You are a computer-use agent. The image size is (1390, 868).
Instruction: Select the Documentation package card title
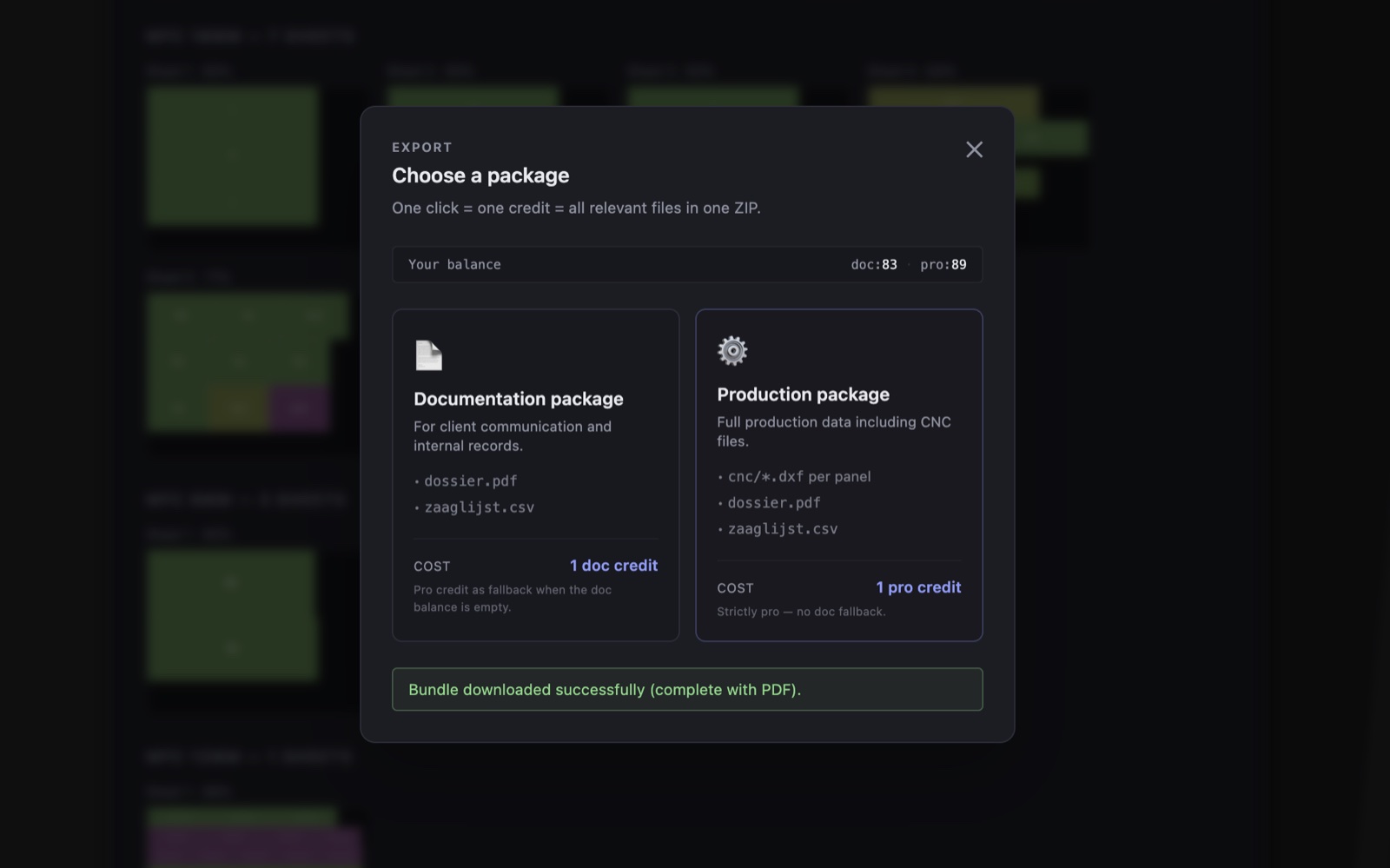coord(518,399)
